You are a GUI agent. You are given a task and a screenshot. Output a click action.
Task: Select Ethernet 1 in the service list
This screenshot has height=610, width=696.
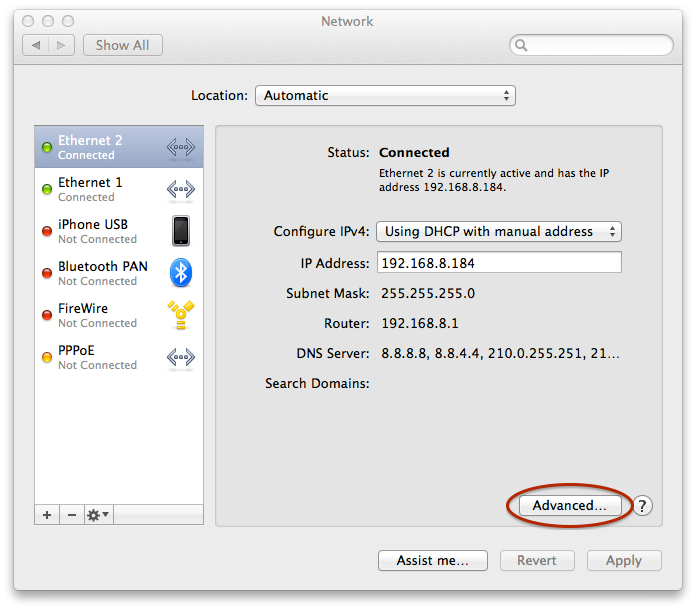coord(119,189)
